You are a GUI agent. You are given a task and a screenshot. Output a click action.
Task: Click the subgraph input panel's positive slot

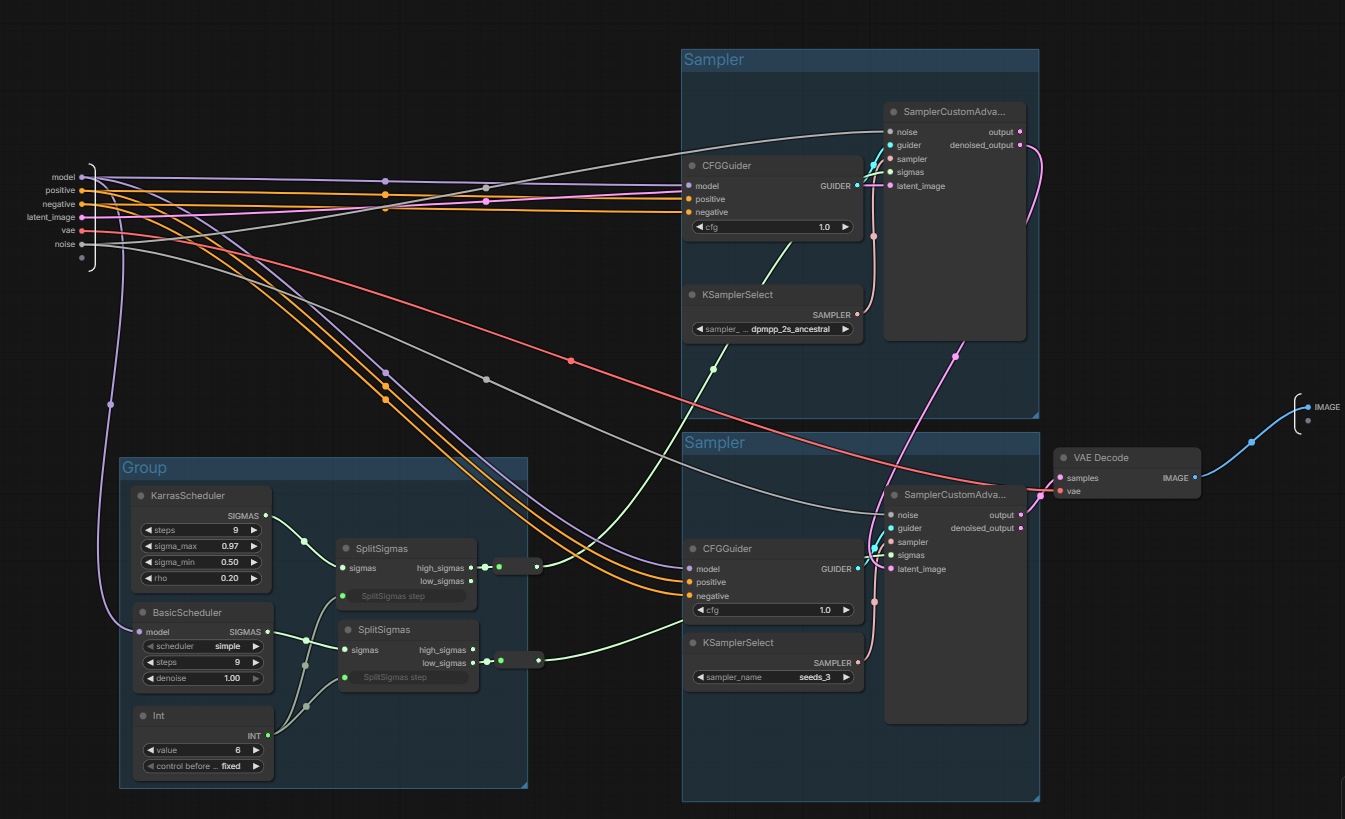point(82,190)
